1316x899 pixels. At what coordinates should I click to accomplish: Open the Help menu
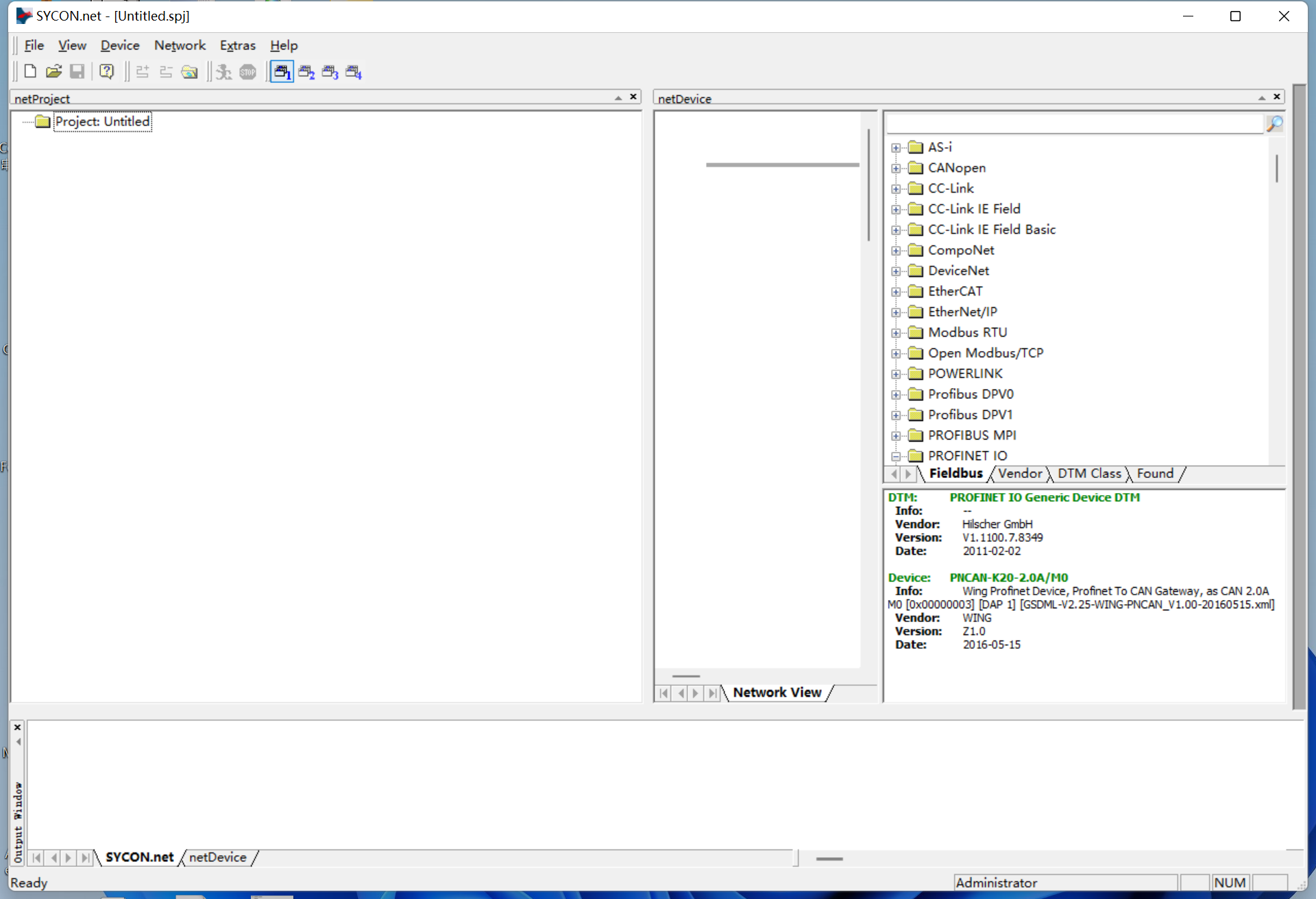(x=284, y=45)
